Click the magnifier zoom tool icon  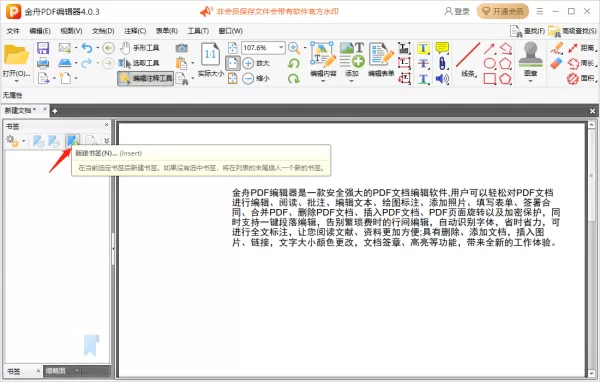[294, 48]
